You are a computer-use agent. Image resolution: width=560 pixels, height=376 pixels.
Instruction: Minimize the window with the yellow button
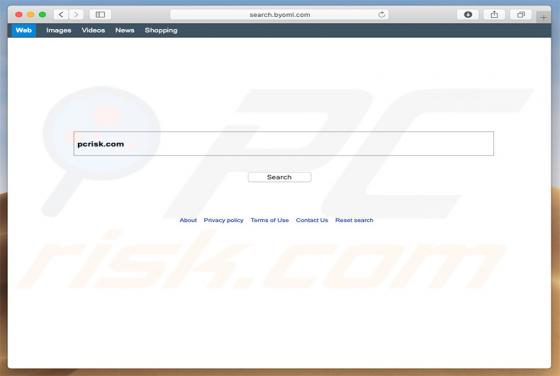pos(31,15)
